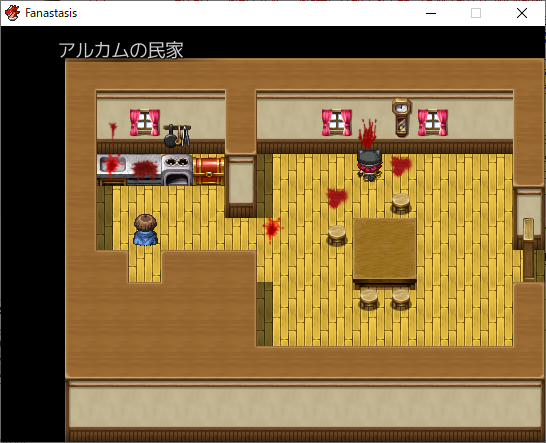Click the blood pool left of upper stool

pos(337,197)
